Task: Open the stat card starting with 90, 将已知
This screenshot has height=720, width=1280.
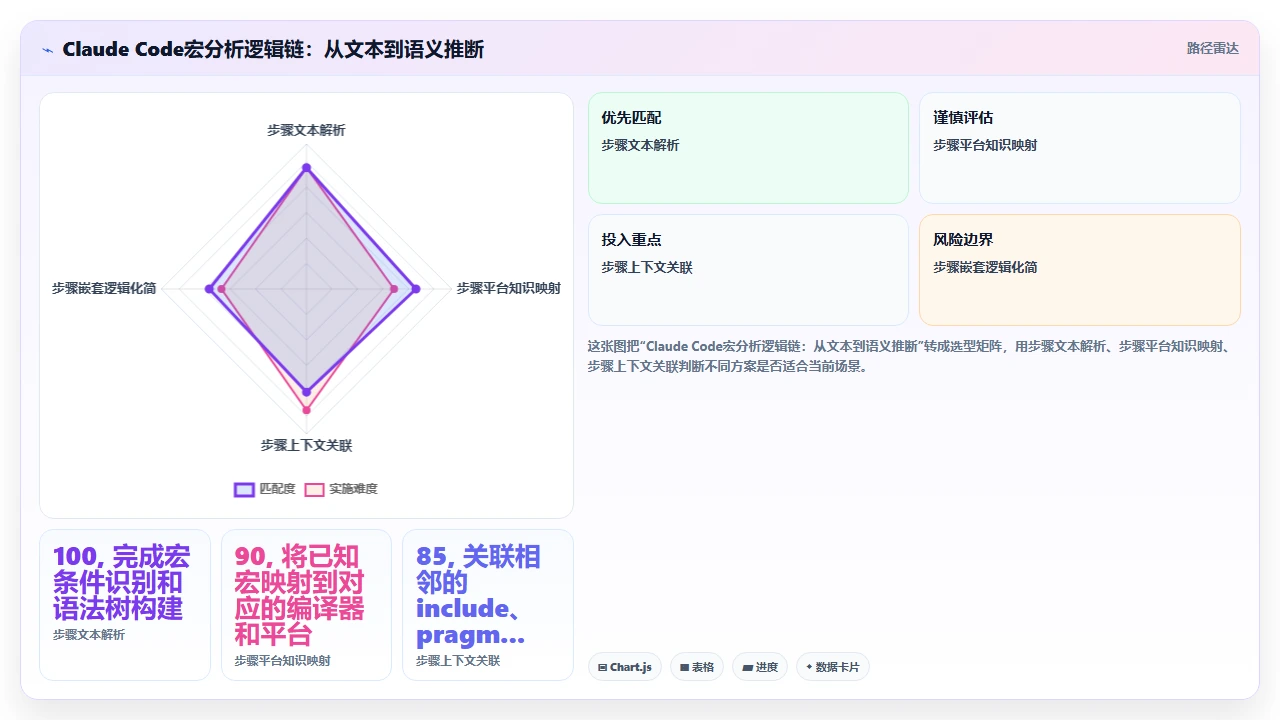Action: pyautogui.click(x=306, y=605)
